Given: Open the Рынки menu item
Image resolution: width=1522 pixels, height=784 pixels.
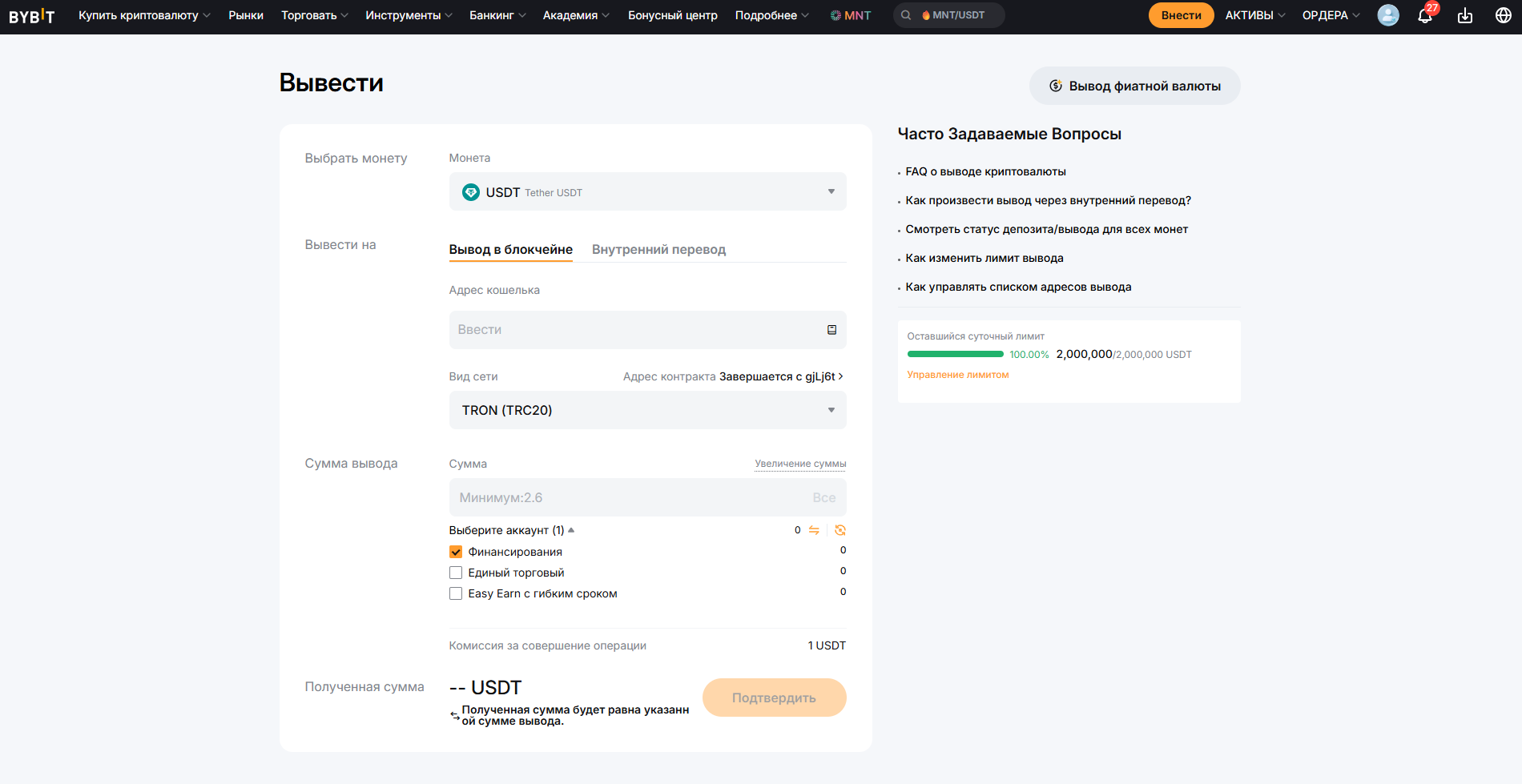Looking at the screenshot, I should pyautogui.click(x=246, y=15).
